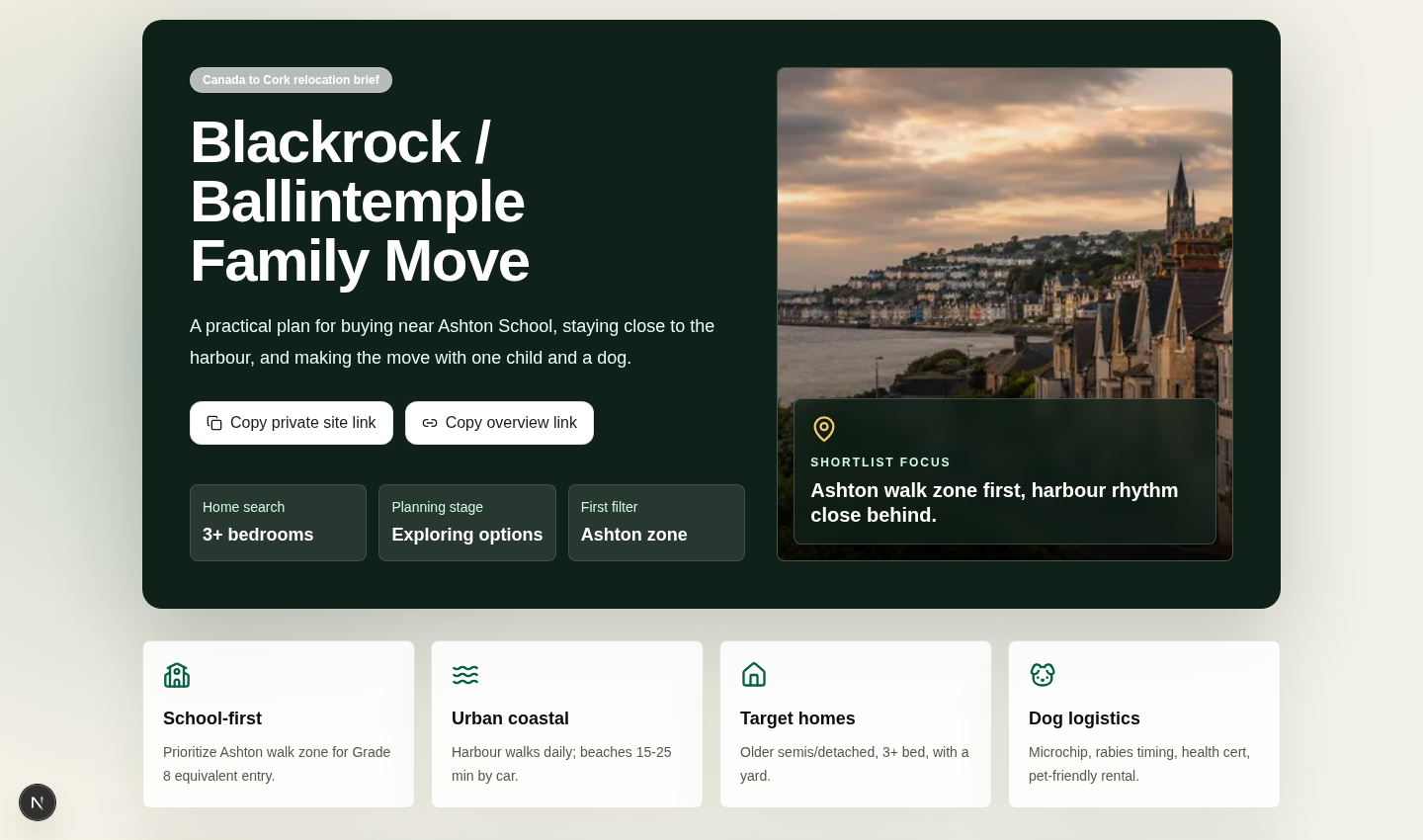1423x840 pixels.
Task: Select the Canada to Cork relocation brief tag
Action: pos(291,80)
